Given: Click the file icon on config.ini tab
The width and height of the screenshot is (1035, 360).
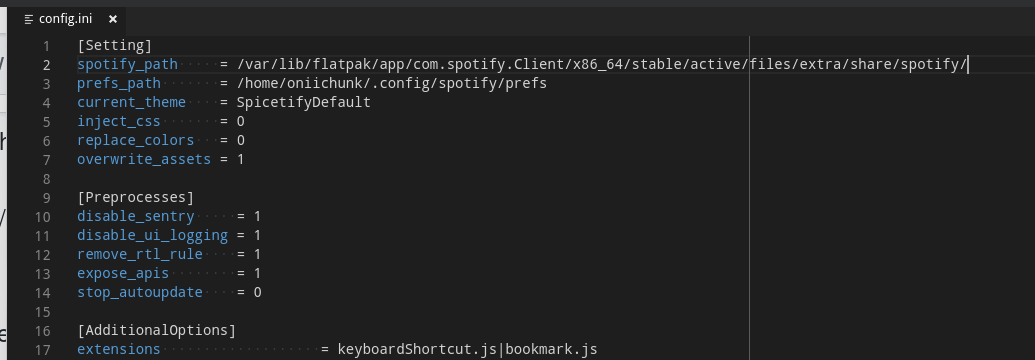Looking at the screenshot, I should coord(28,19).
